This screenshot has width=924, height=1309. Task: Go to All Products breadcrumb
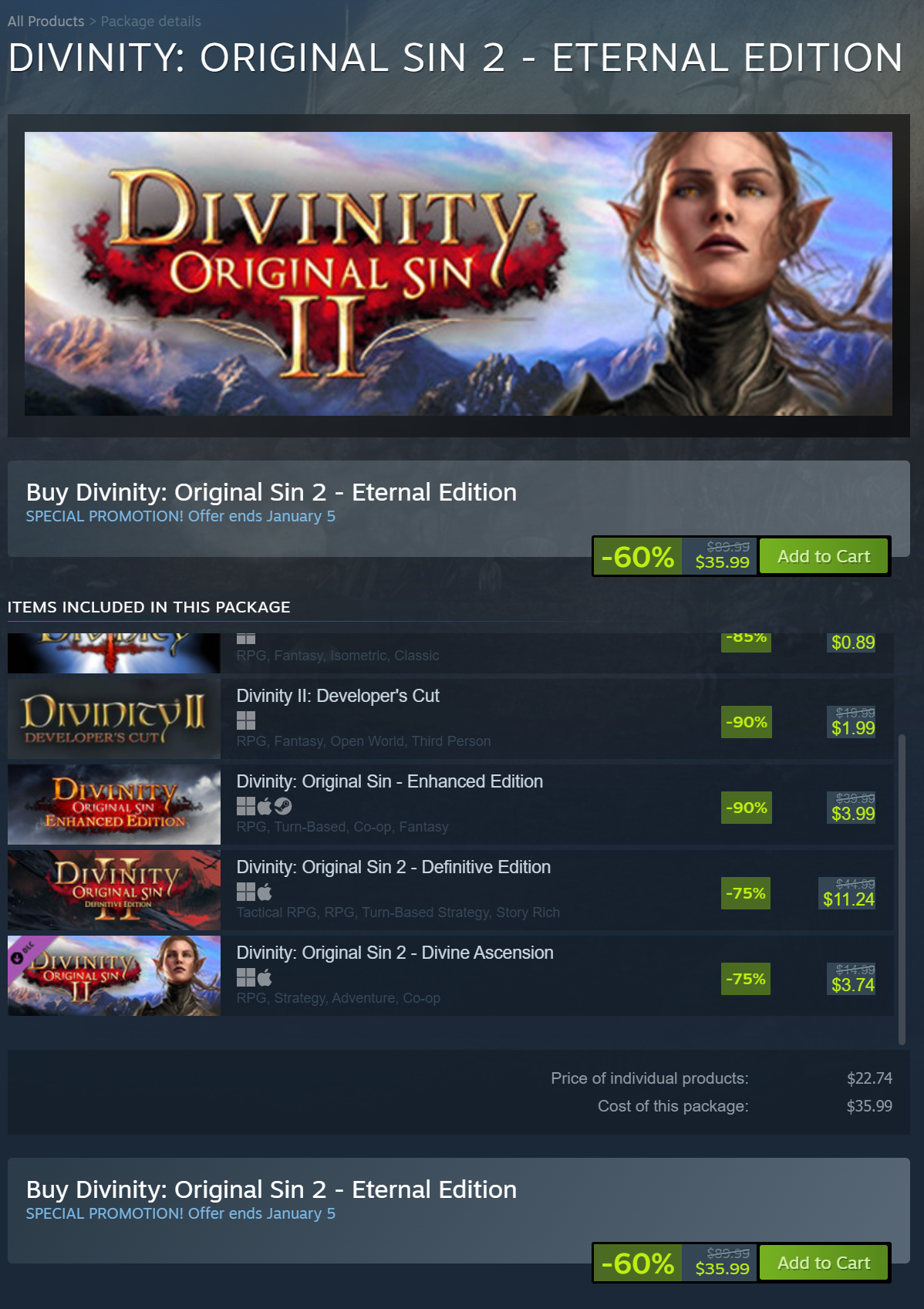46,22
